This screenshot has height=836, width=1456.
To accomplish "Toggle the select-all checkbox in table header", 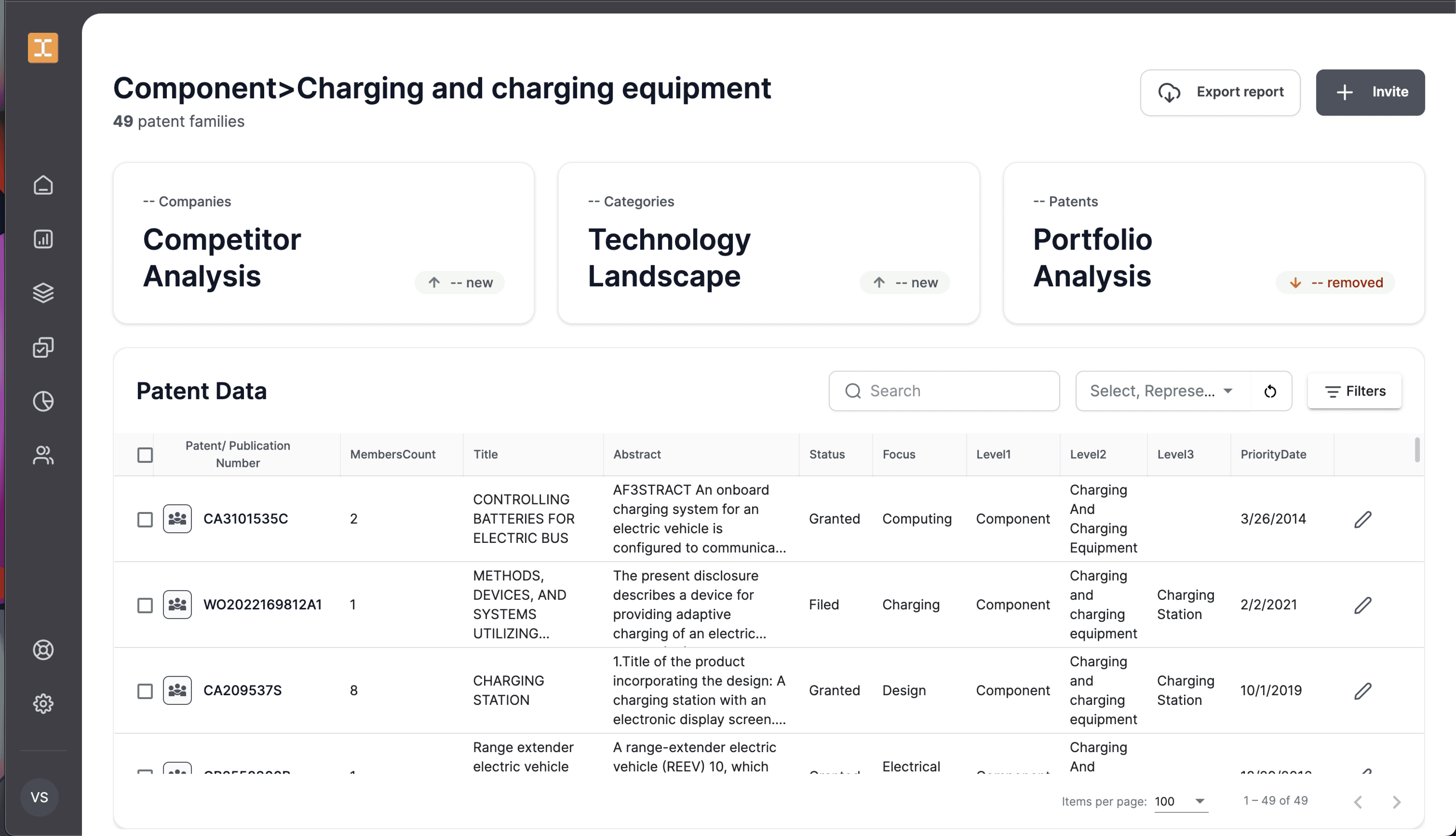I will (x=145, y=455).
